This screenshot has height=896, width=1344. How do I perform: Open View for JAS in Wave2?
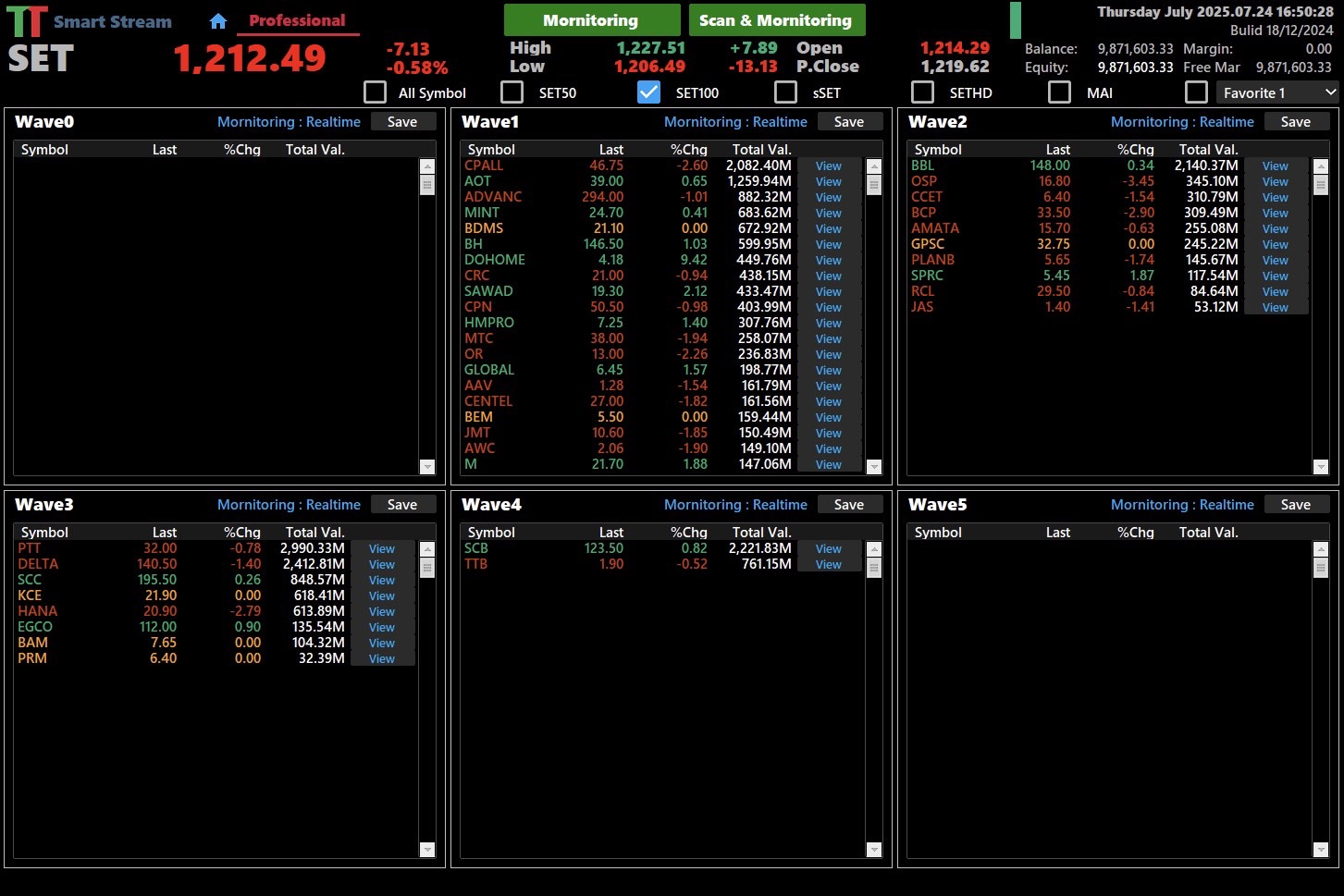coord(1276,308)
